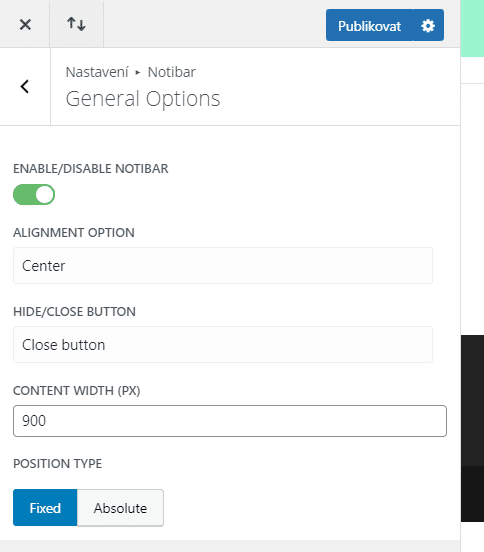Image resolution: width=484 pixels, height=552 pixels.
Task: Click the Publikovat button
Action: (369, 25)
